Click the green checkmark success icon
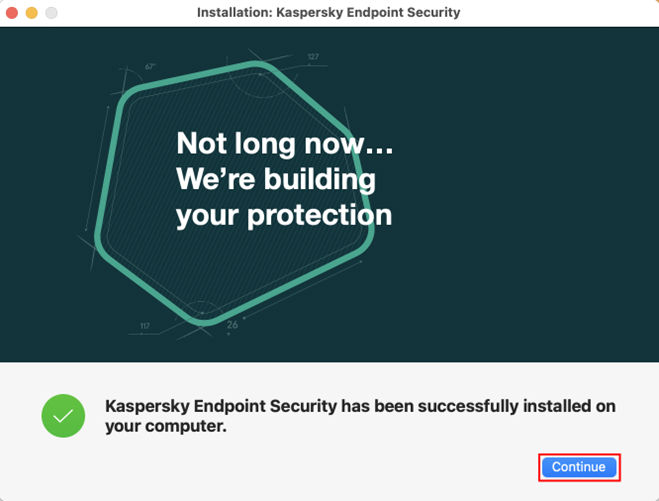The height and width of the screenshot is (501, 659). (63, 415)
